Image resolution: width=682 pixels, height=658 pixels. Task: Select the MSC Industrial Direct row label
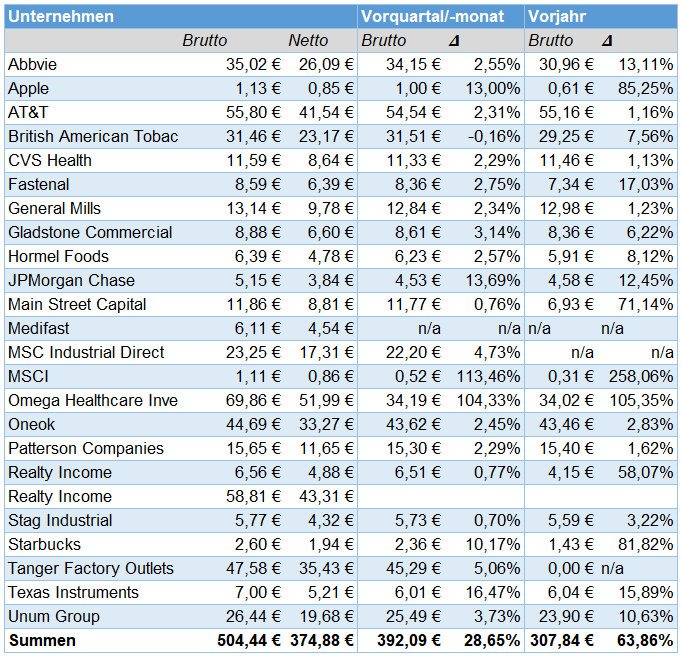point(86,352)
